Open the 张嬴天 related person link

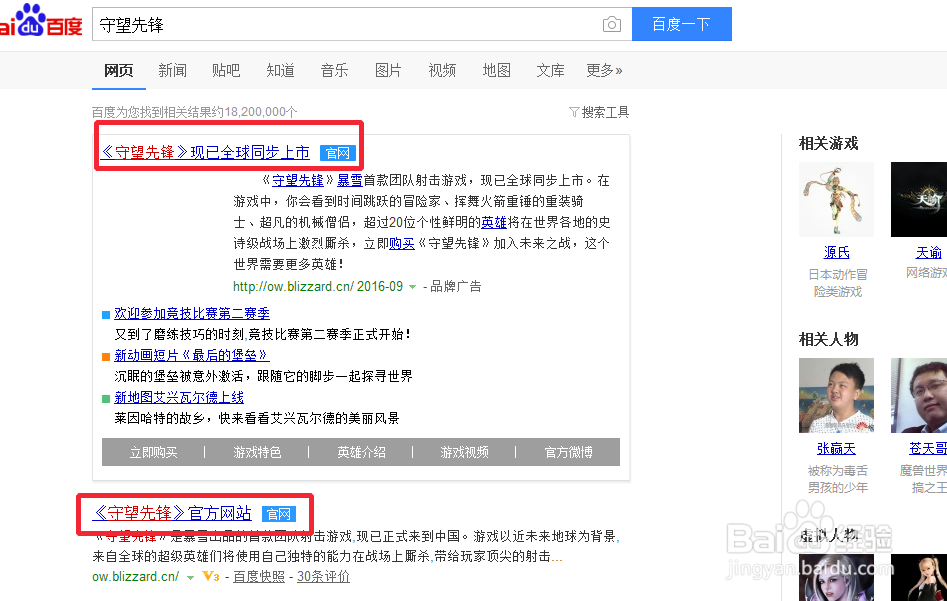click(x=836, y=448)
